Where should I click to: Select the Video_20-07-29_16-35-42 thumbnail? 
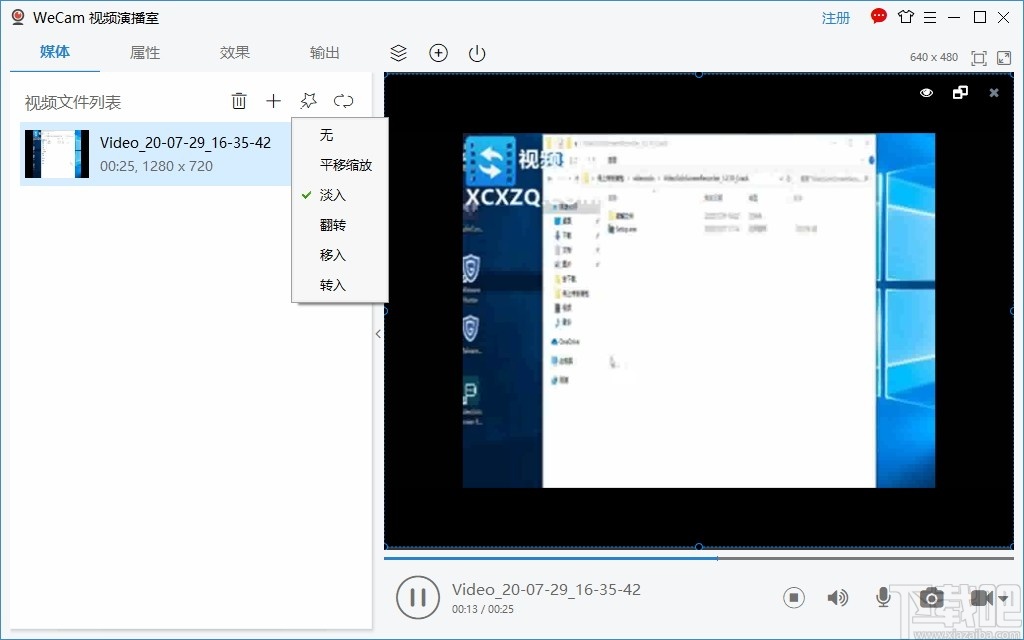click(x=56, y=154)
